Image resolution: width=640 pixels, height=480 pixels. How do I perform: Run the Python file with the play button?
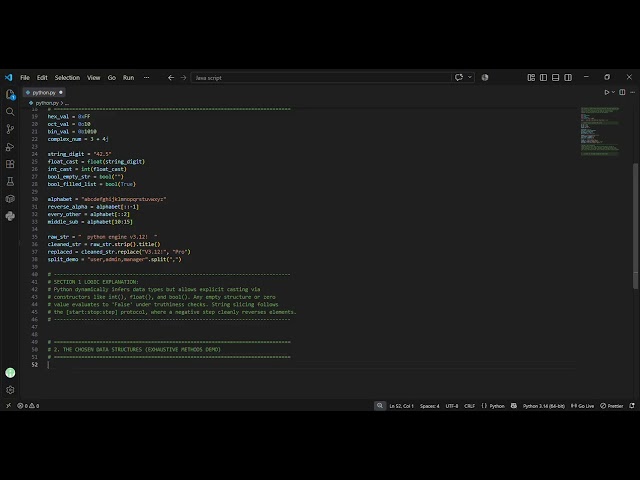607,93
